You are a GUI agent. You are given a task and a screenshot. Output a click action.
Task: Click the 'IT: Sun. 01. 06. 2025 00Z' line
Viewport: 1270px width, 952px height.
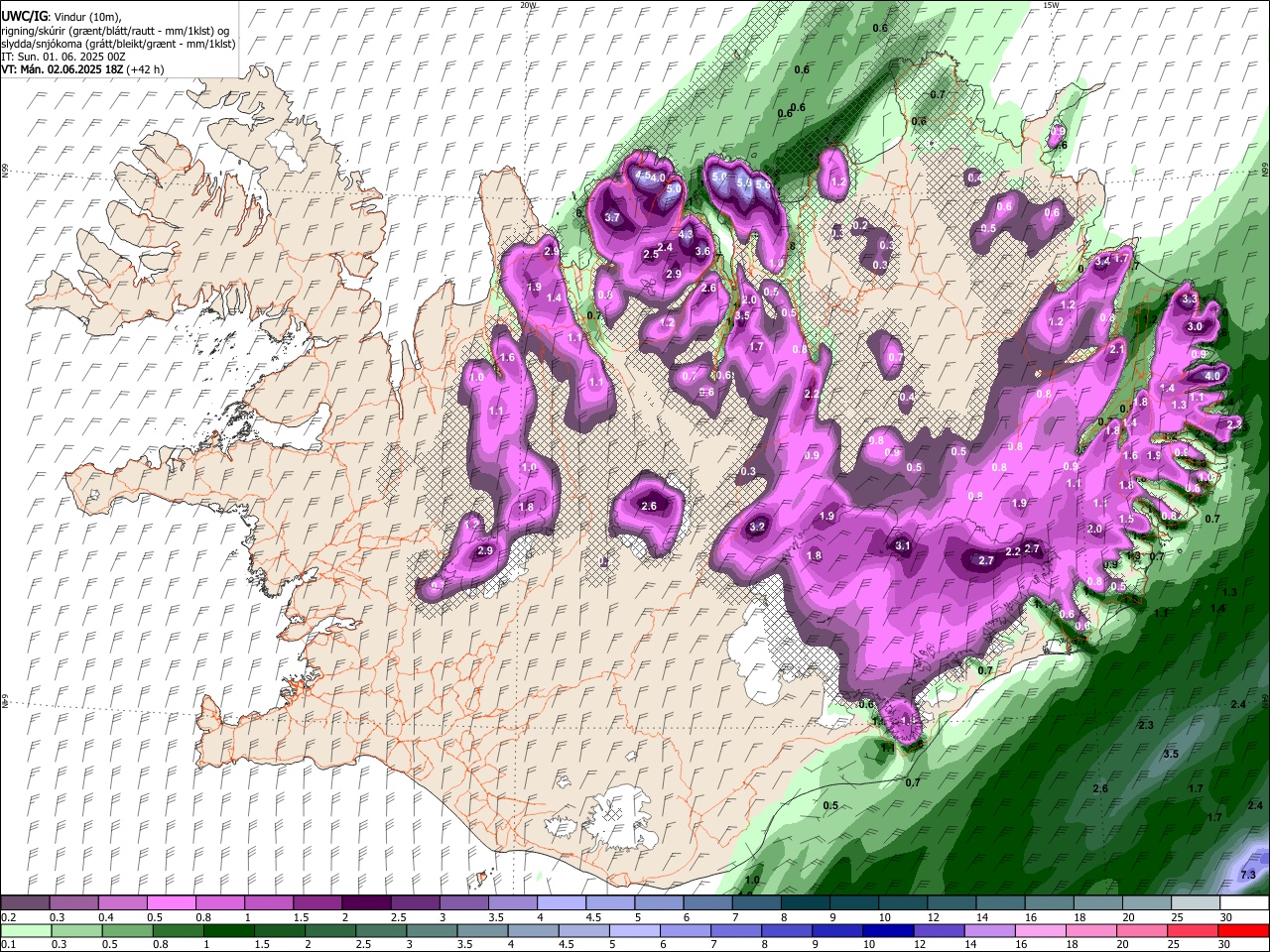pyautogui.click(x=63, y=57)
